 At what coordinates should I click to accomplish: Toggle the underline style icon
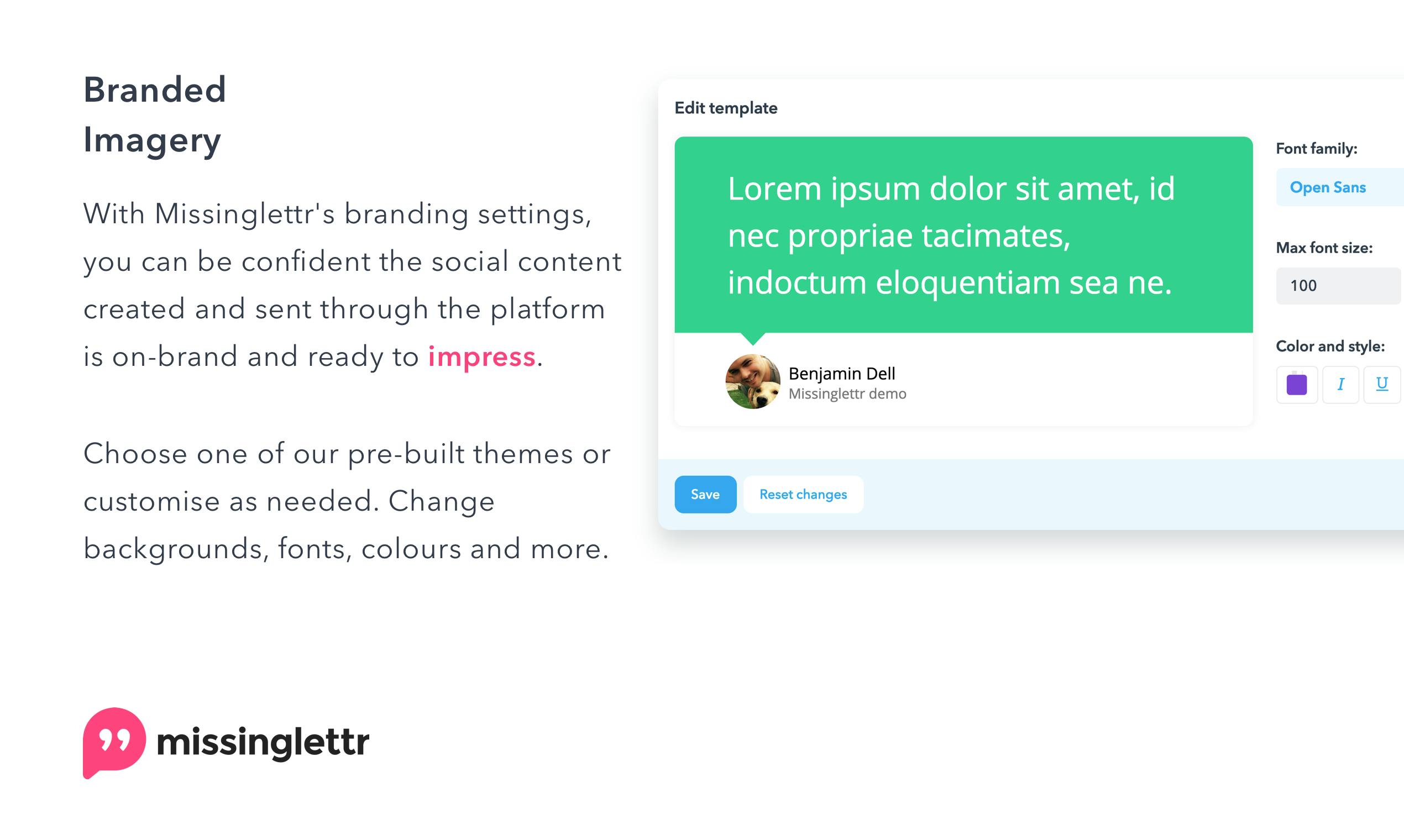1382,384
